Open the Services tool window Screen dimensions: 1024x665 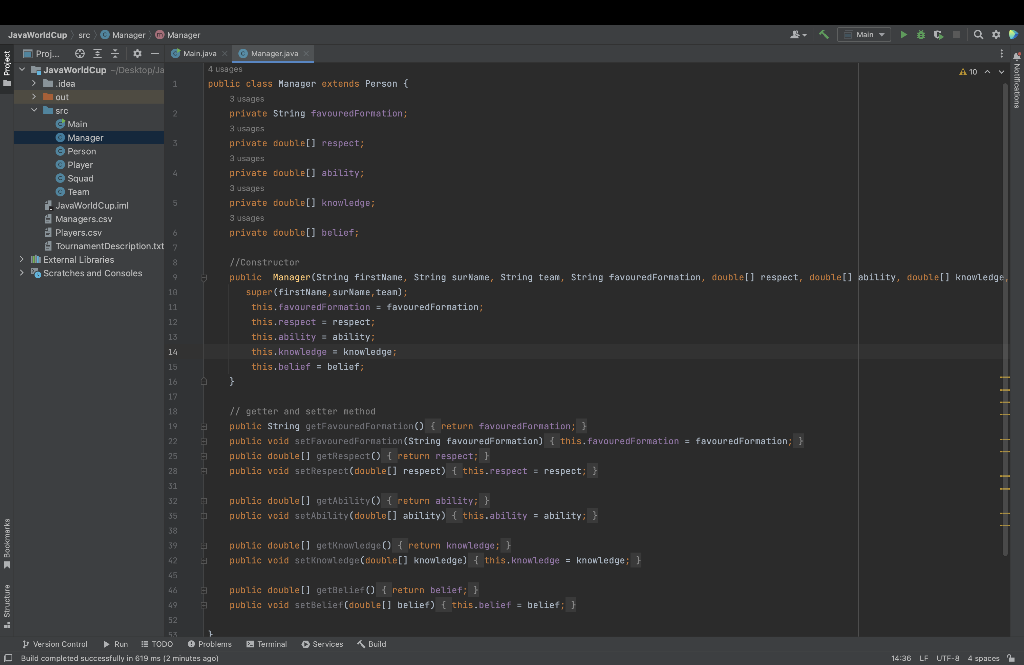322,644
